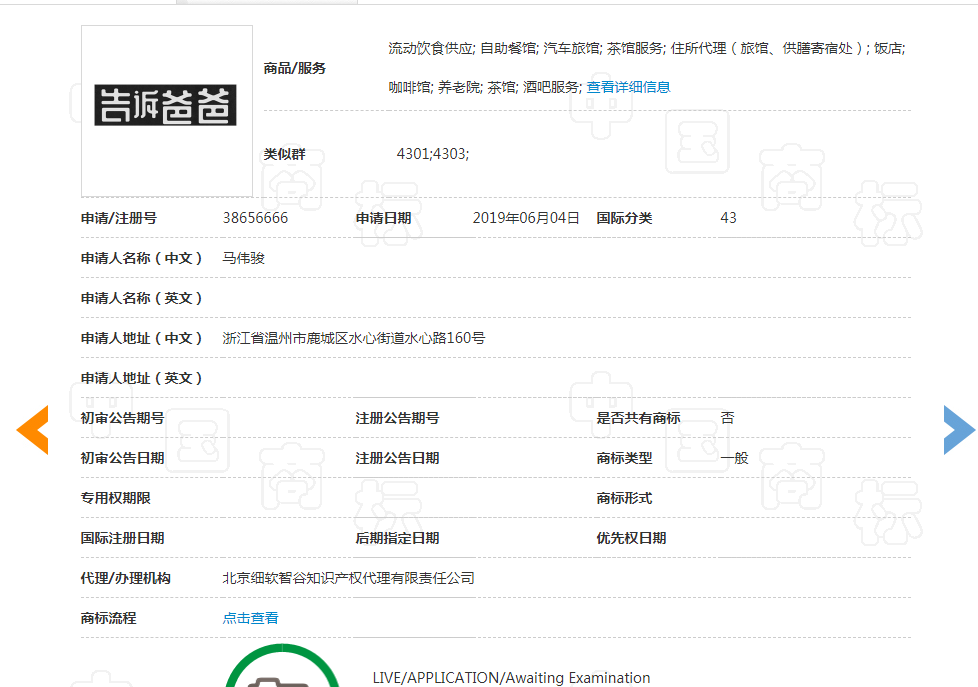978x687 pixels.
Task: Click the 养老院 service entry
Action: (x=460, y=87)
